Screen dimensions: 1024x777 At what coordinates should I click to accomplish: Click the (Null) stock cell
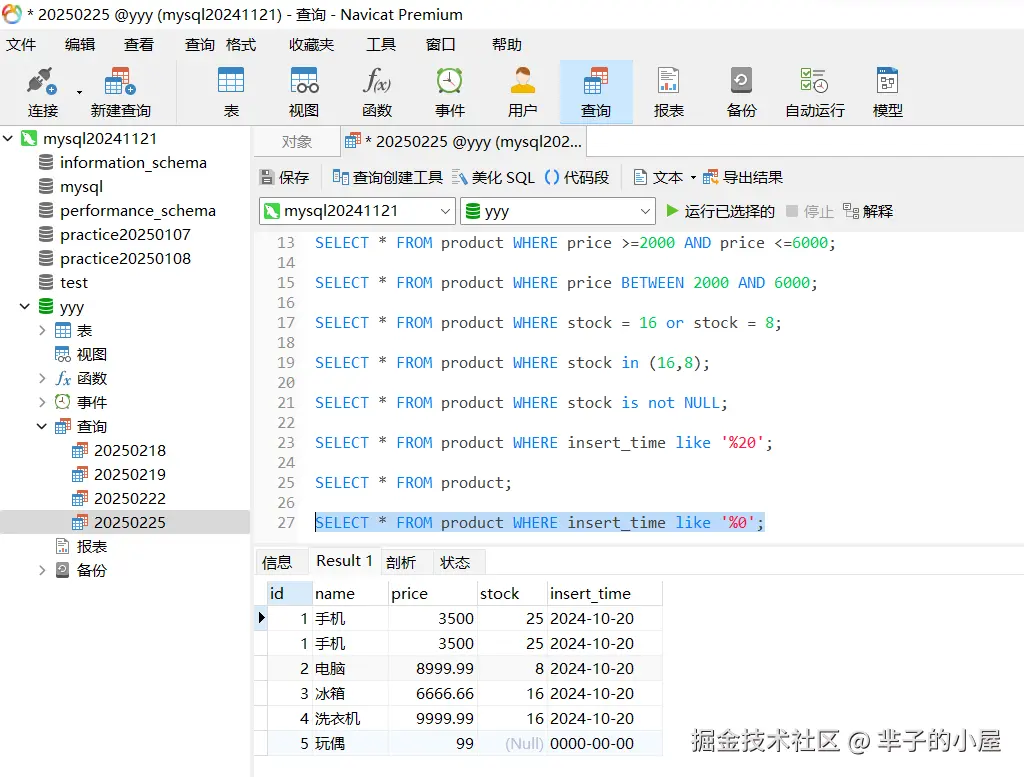(x=512, y=744)
